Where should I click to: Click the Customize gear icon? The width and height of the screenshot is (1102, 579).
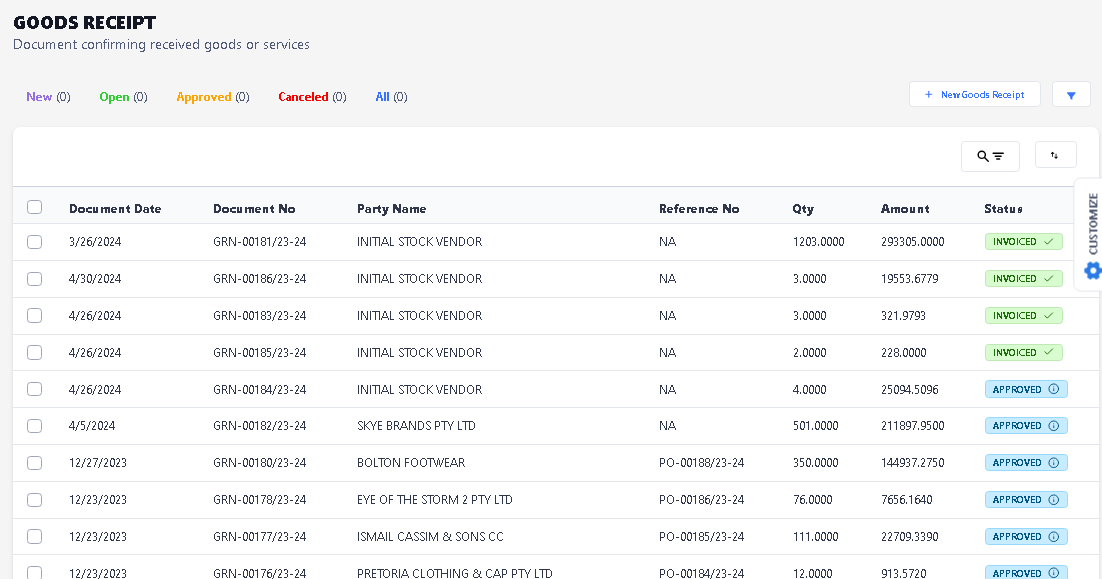(x=1092, y=270)
